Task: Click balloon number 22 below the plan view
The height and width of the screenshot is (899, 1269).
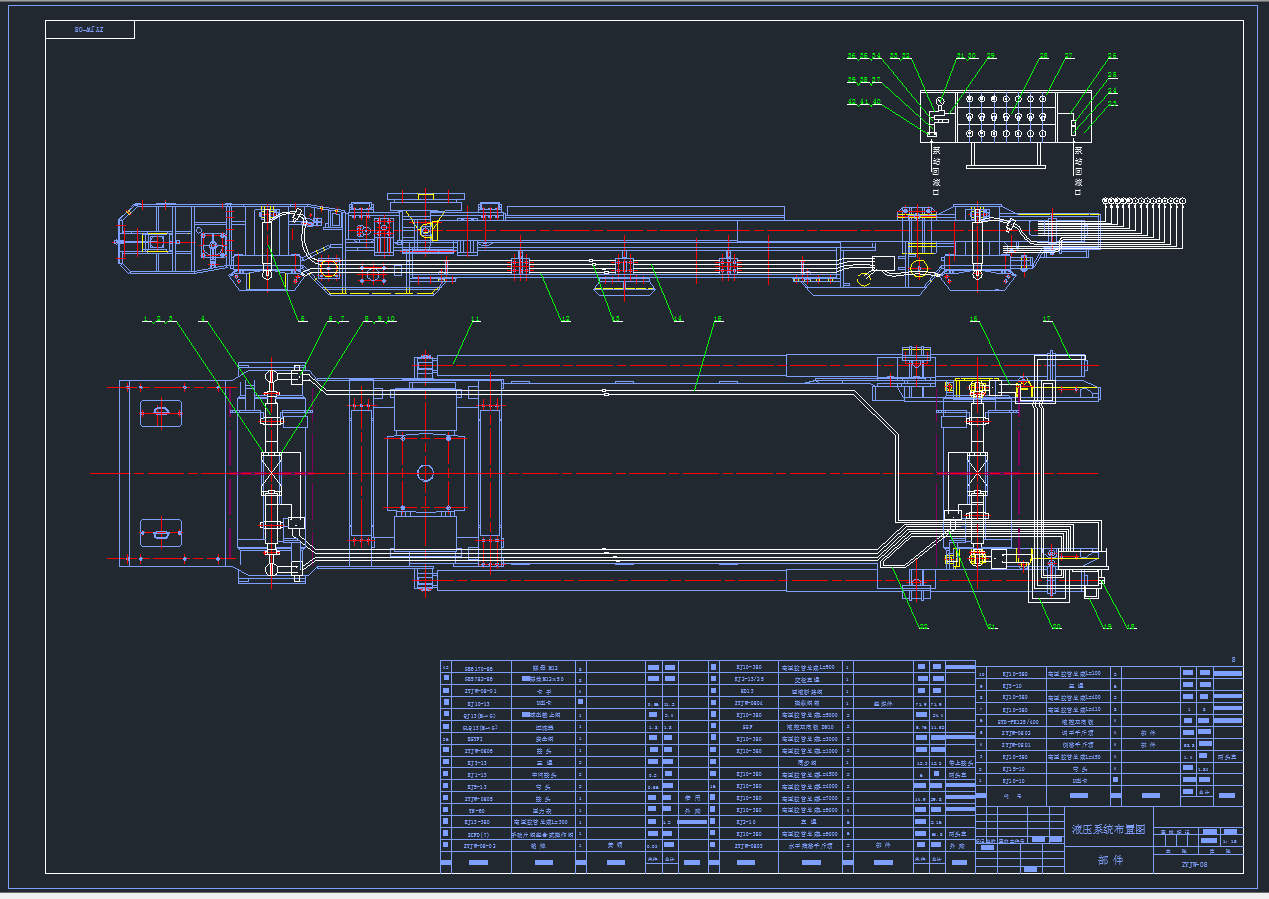Action: coord(923,627)
